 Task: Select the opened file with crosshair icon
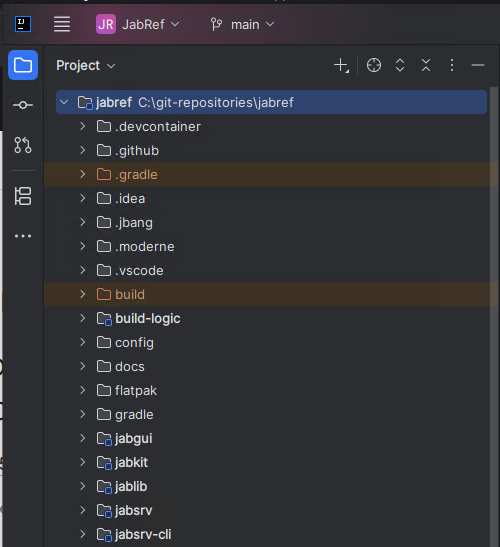pyautogui.click(x=374, y=65)
